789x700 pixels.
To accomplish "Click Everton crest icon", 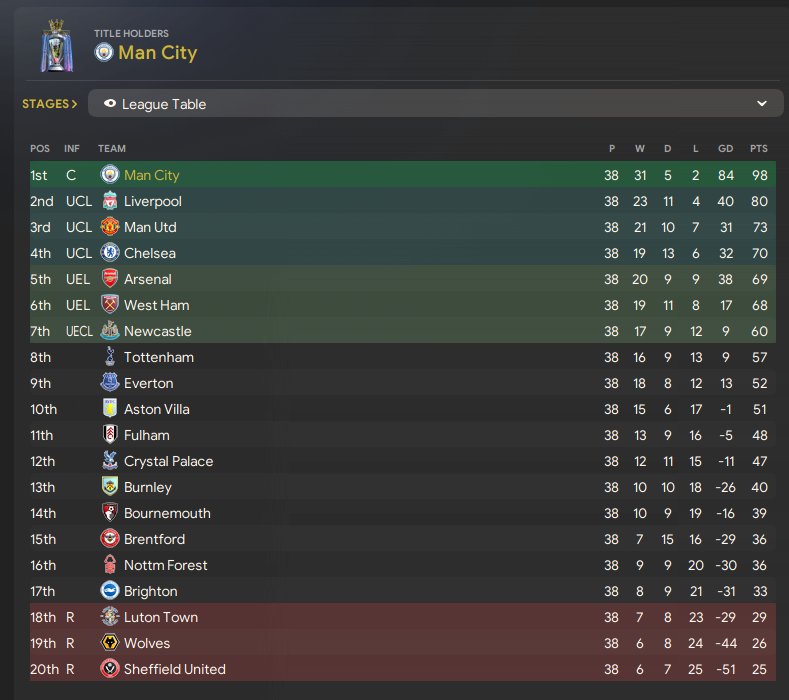I will [x=110, y=383].
